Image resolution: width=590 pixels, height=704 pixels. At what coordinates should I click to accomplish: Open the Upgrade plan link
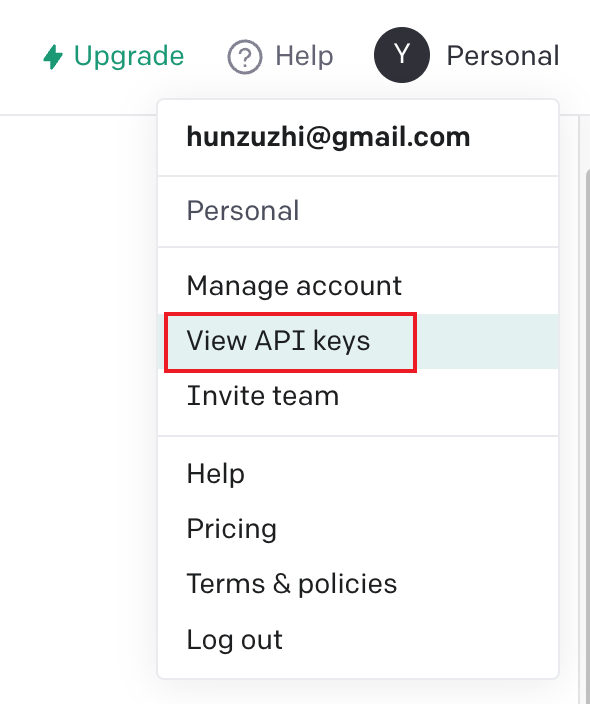(x=114, y=57)
